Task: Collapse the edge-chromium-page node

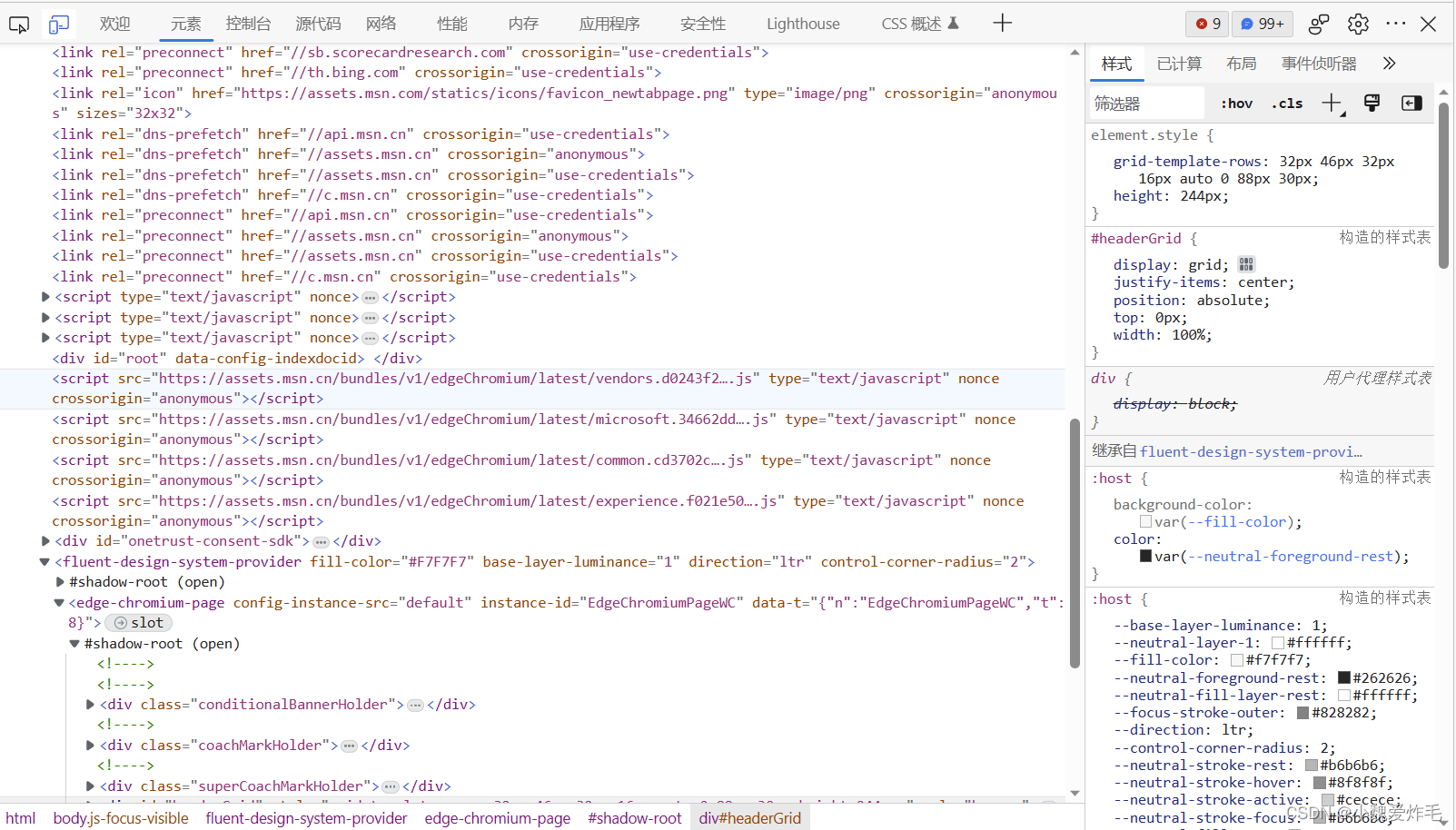Action: 59,603
